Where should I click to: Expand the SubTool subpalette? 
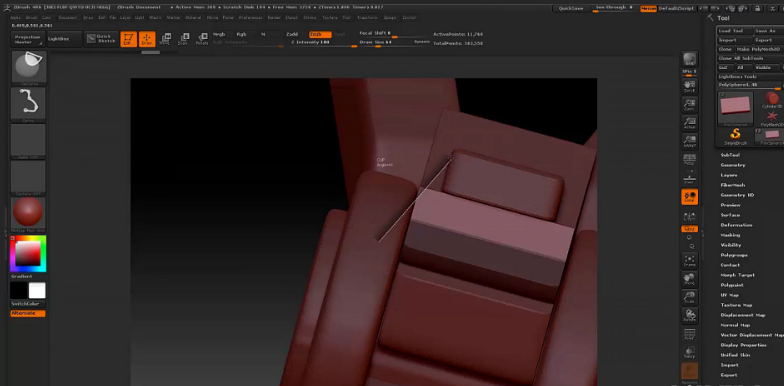[730, 155]
